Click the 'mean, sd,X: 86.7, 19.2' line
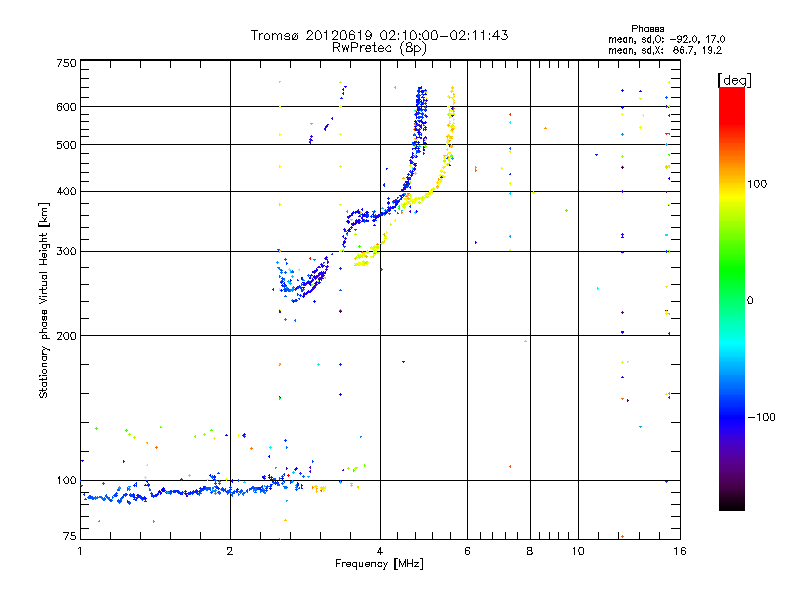The height and width of the screenshot is (600, 800). 665,50
